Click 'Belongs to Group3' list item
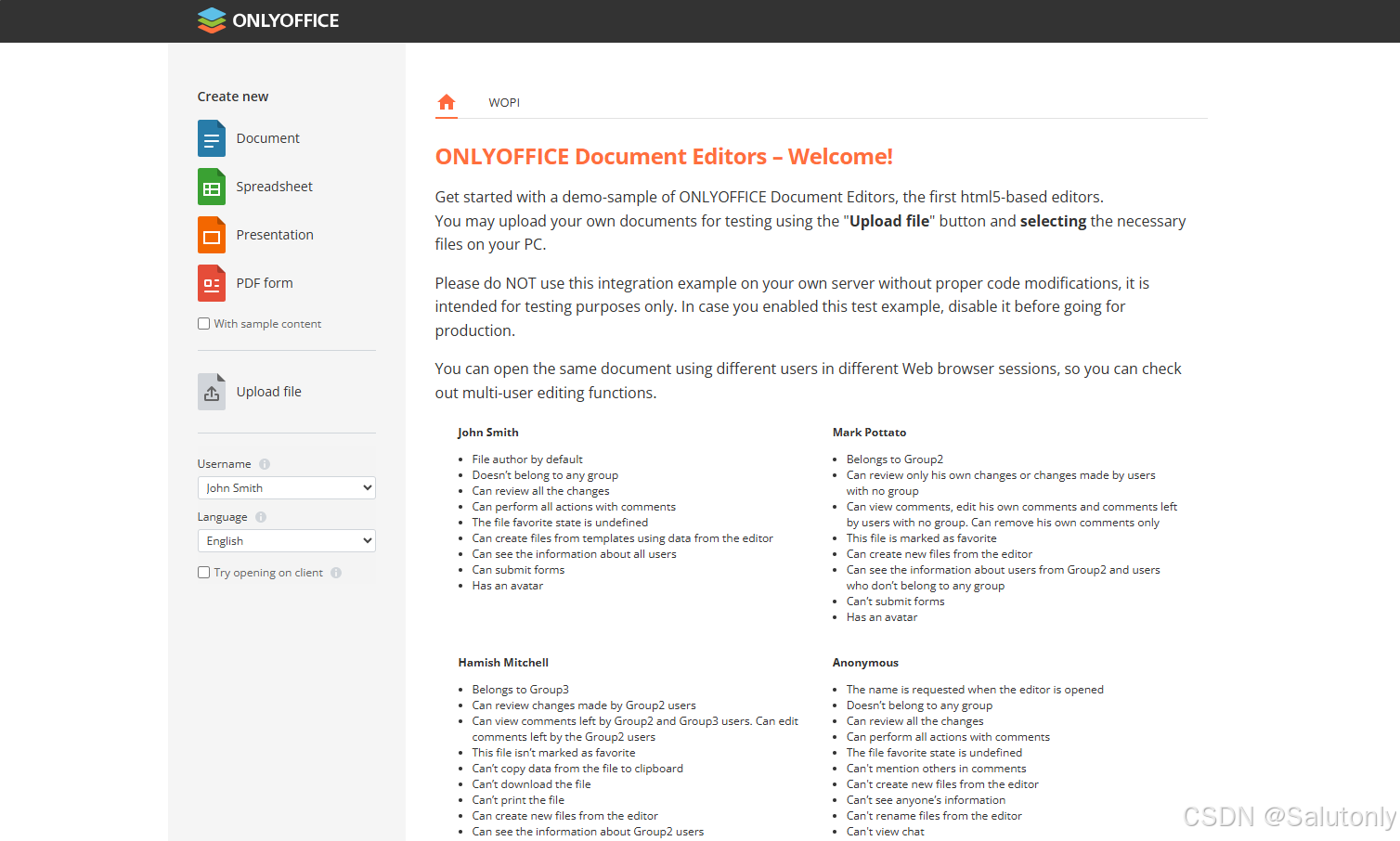This screenshot has height=841, width=1400. pyautogui.click(x=521, y=690)
